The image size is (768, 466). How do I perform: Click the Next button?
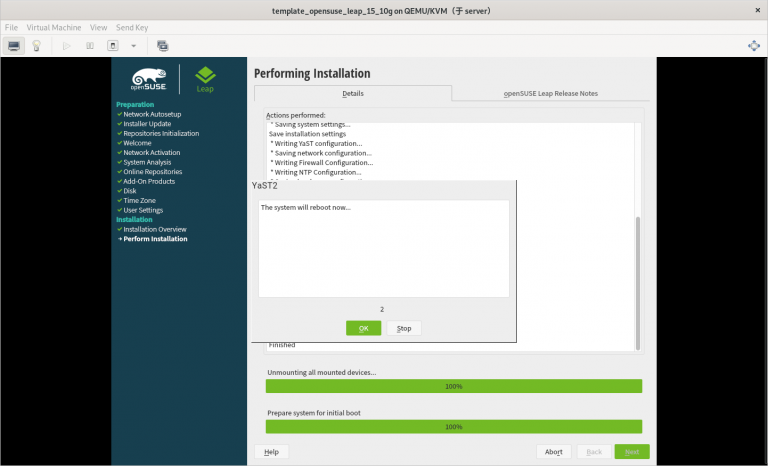tap(632, 452)
